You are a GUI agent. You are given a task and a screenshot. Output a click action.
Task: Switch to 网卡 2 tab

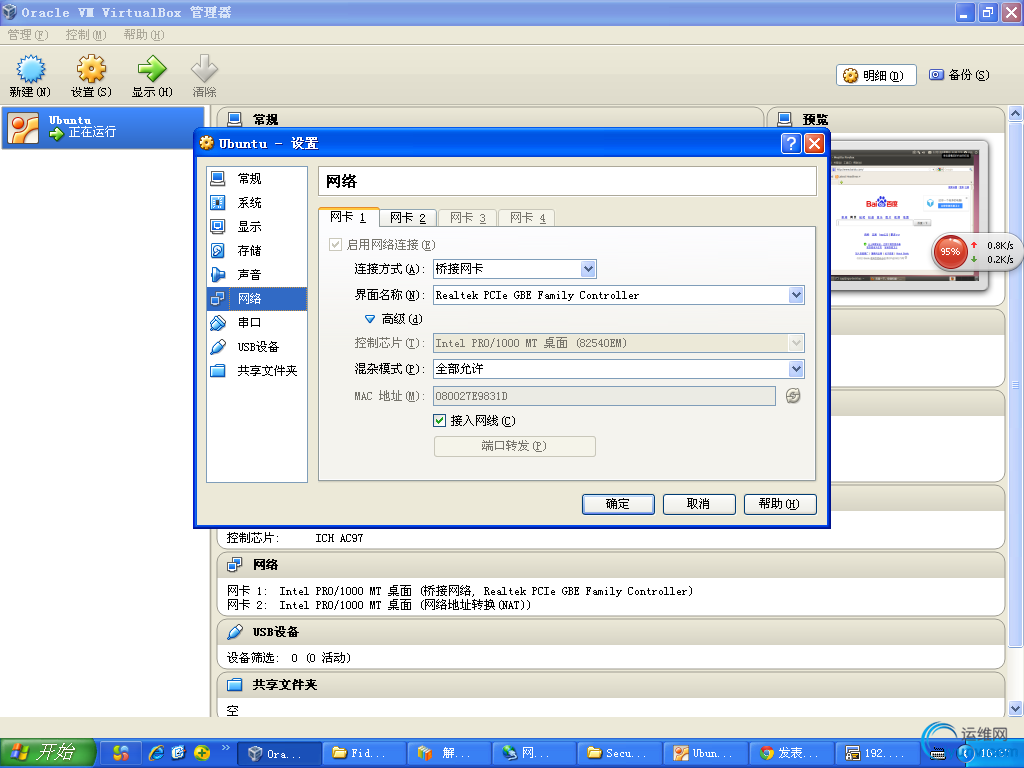(408, 217)
